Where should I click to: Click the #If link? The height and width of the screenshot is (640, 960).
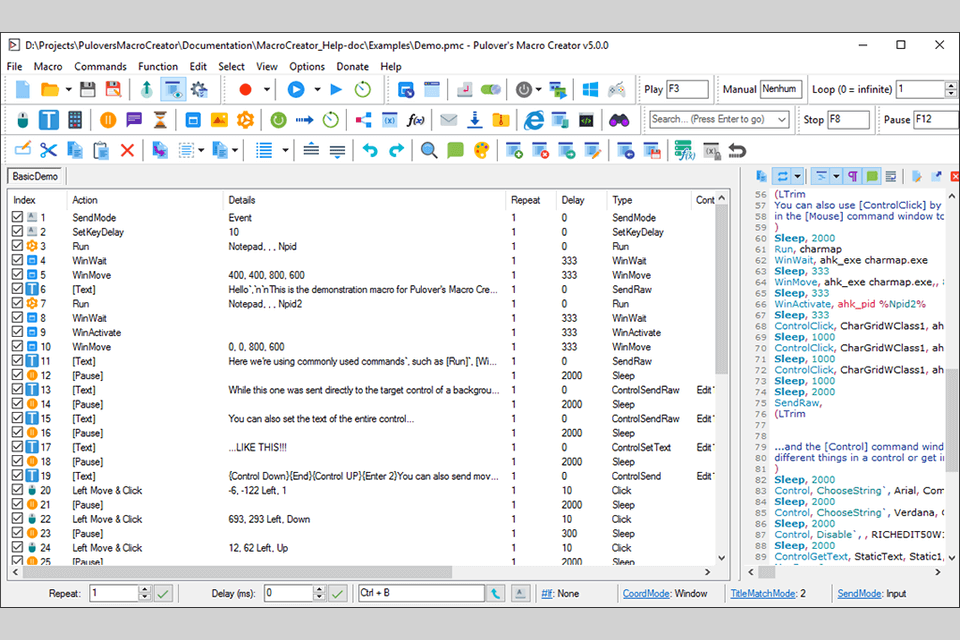pos(547,593)
